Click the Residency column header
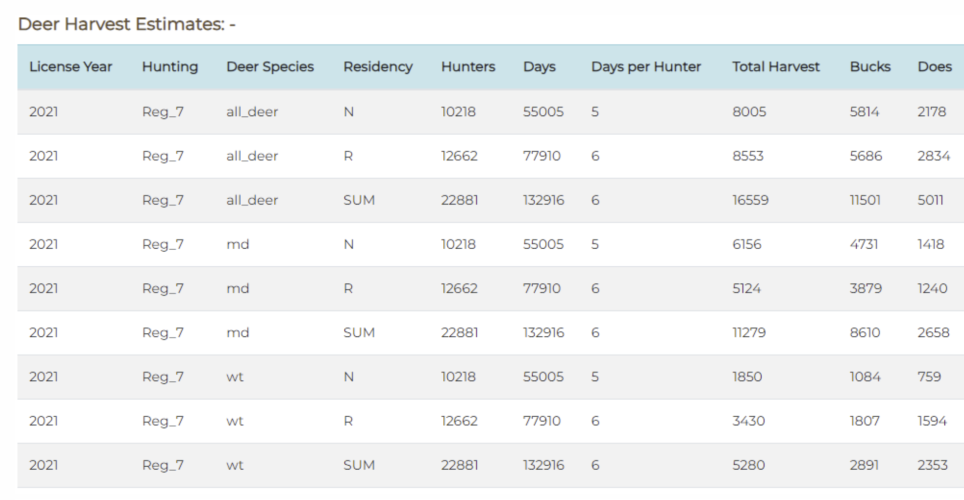 377,66
